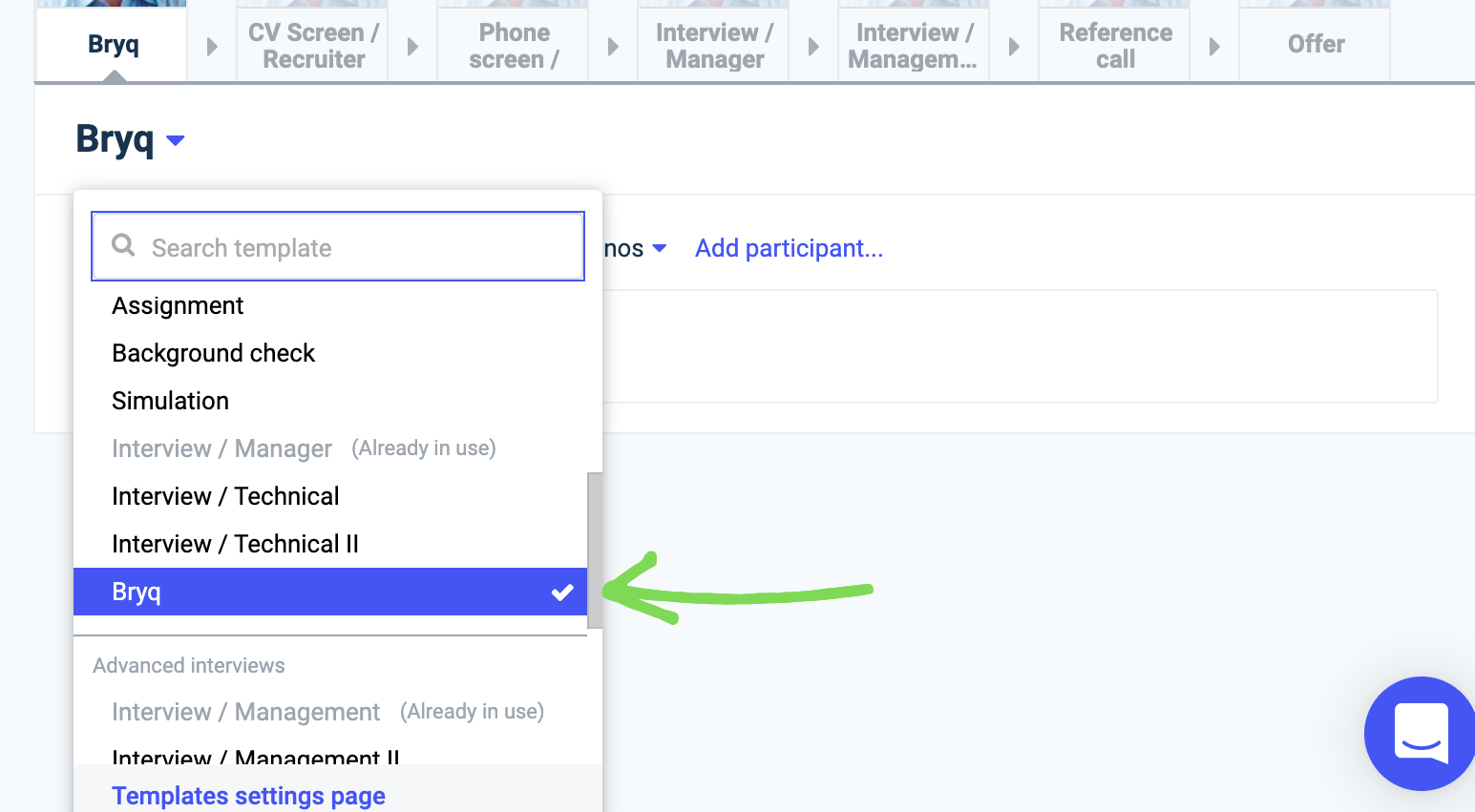Click the Add participant link
The height and width of the screenshot is (812, 1475).
[x=789, y=248]
